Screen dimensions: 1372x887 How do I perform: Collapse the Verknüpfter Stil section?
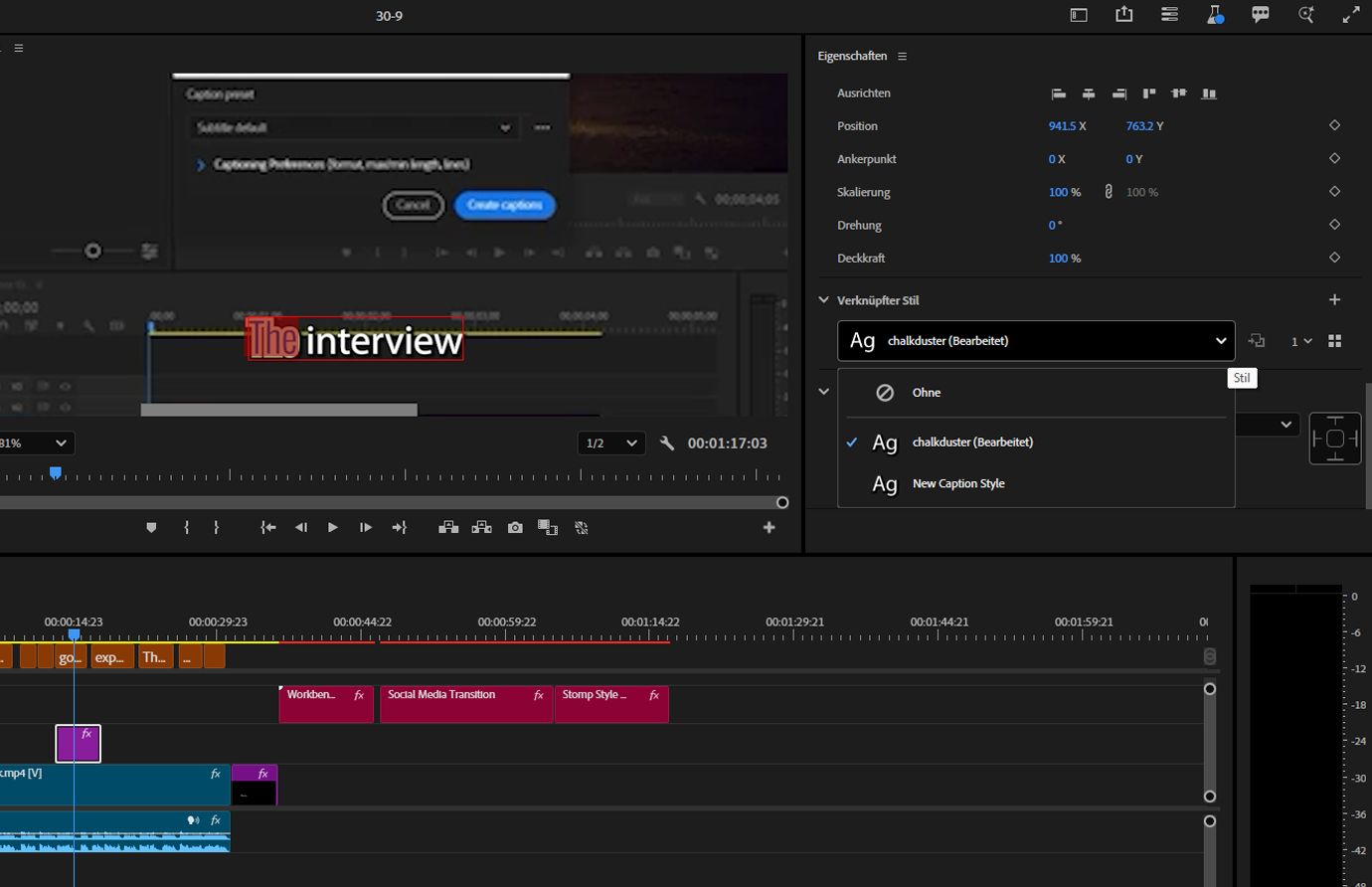(823, 300)
